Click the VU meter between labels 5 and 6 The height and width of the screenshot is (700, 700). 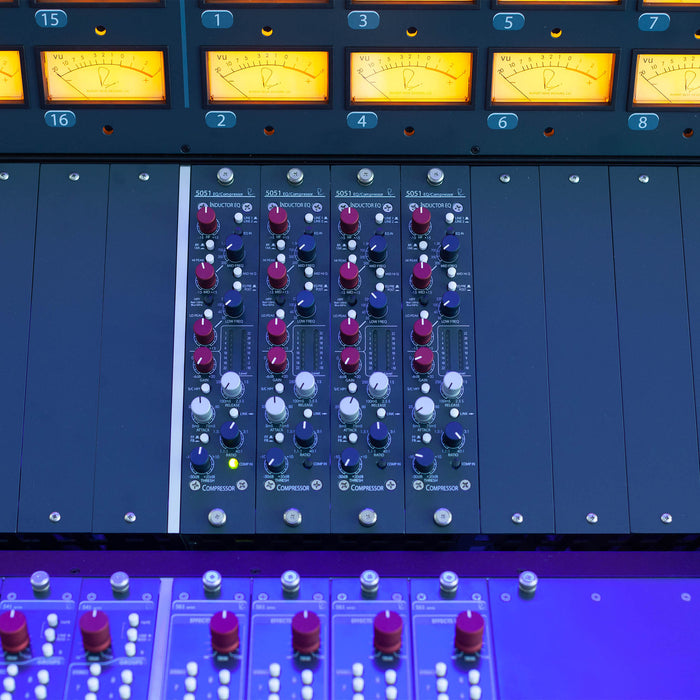[553, 79]
